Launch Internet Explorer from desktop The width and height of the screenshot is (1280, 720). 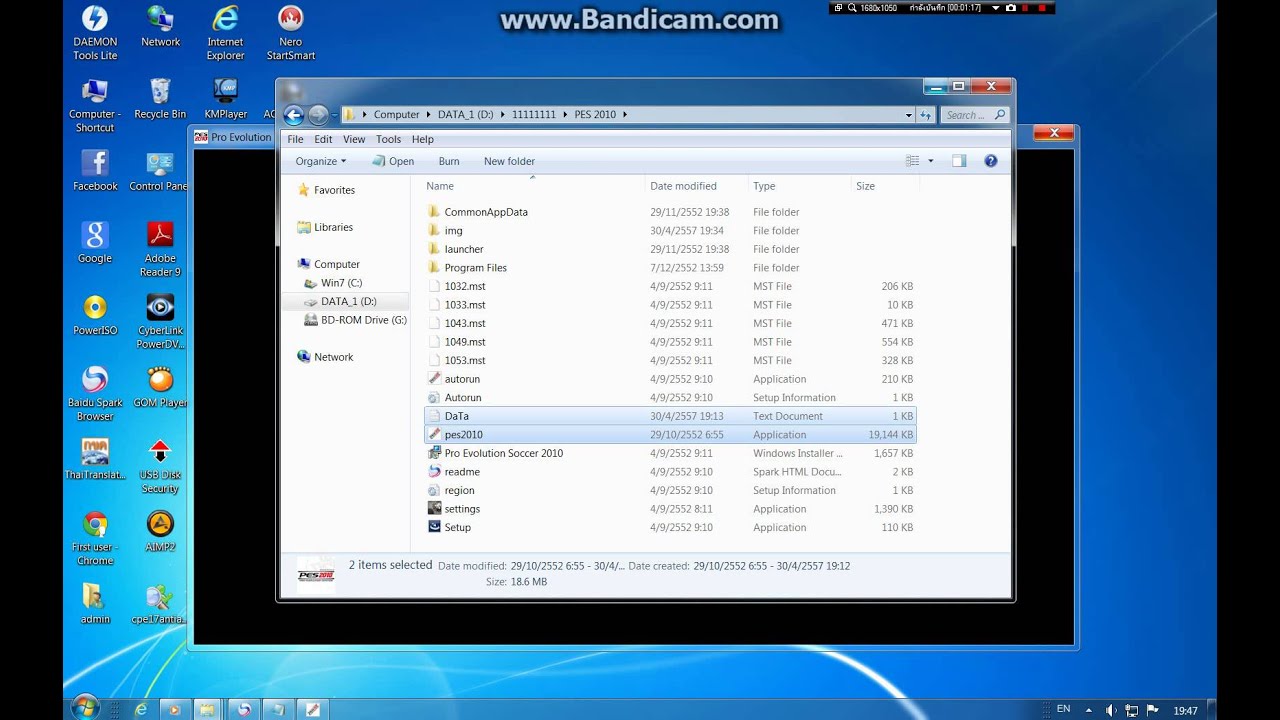tap(225, 33)
